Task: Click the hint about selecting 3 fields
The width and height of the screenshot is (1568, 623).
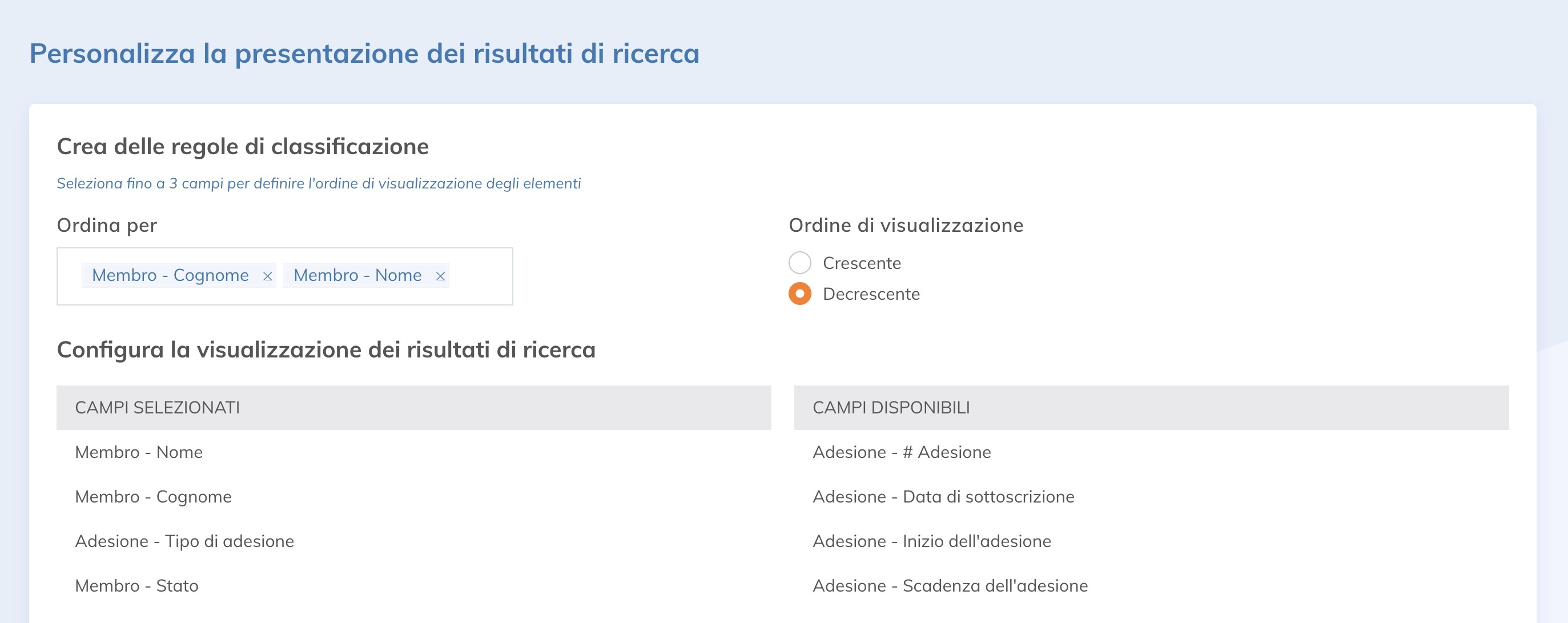Action: pyautogui.click(x=319, y=182)
